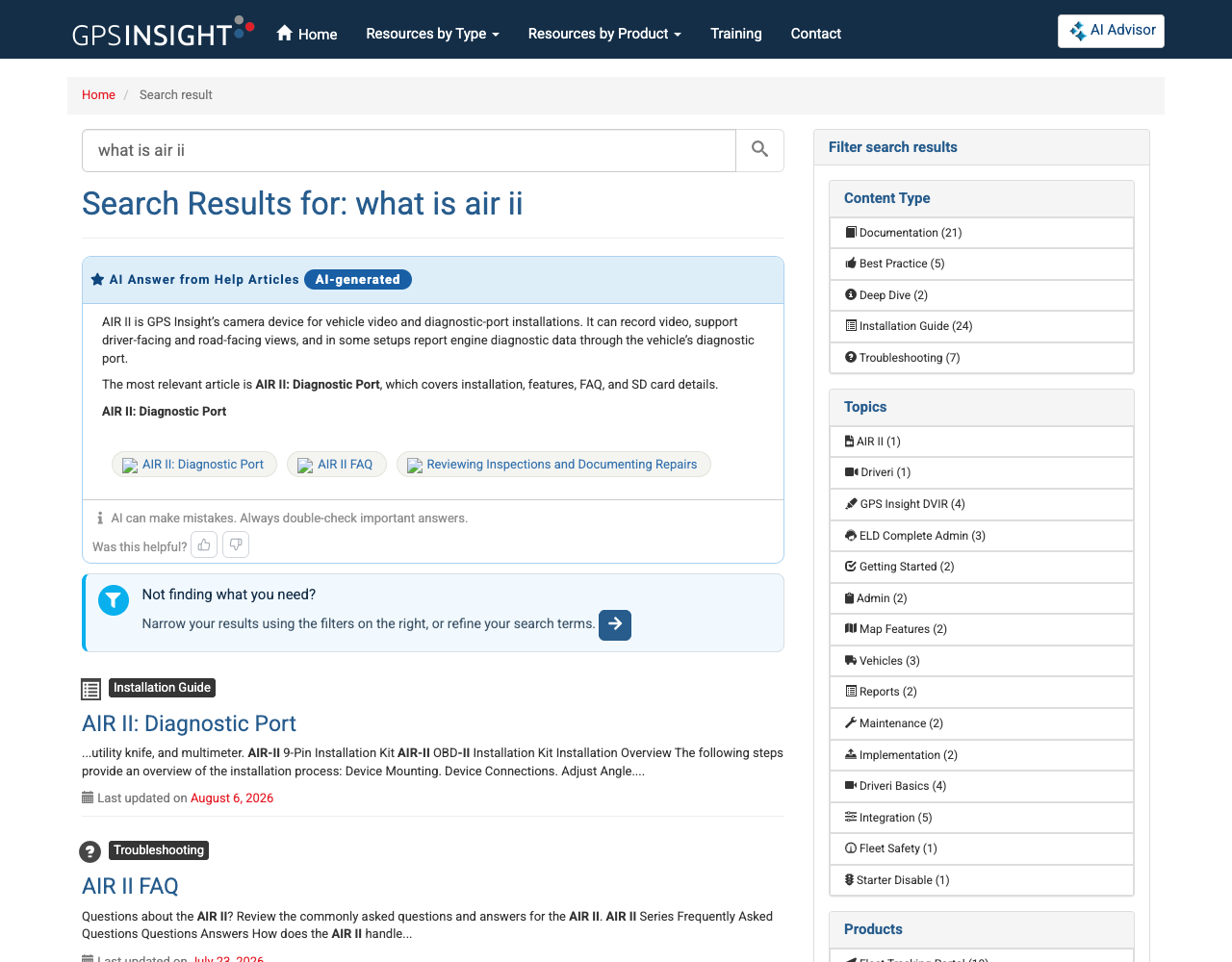Filter by Best Practice (5)
The image size is (1232, 962).
click(982, 264)
